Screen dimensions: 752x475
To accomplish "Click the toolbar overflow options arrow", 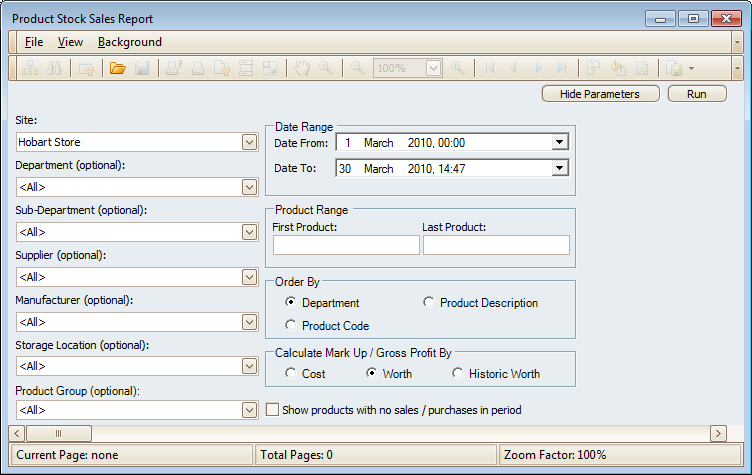I will coord(737,68).
